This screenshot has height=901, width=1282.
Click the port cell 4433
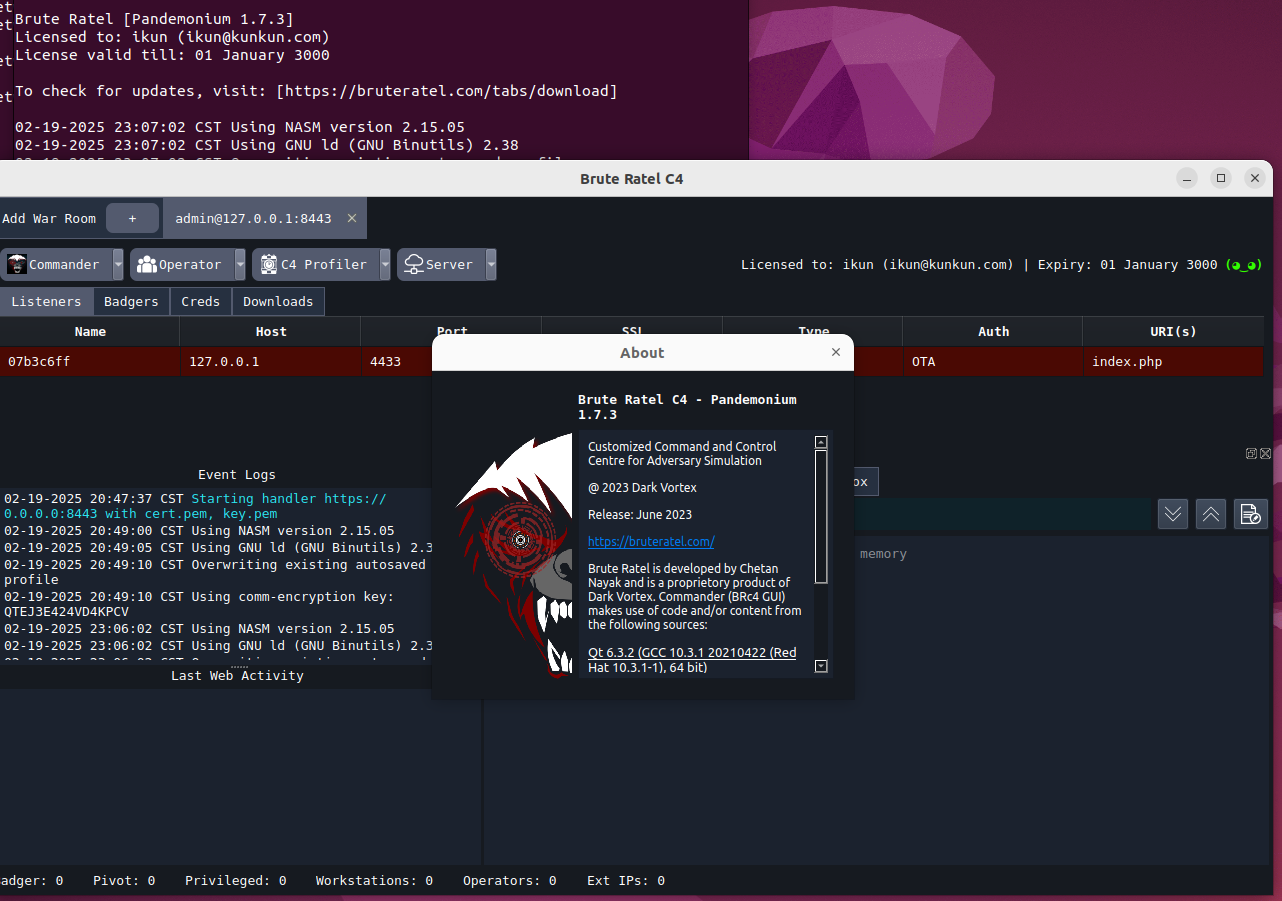point(397,362)
